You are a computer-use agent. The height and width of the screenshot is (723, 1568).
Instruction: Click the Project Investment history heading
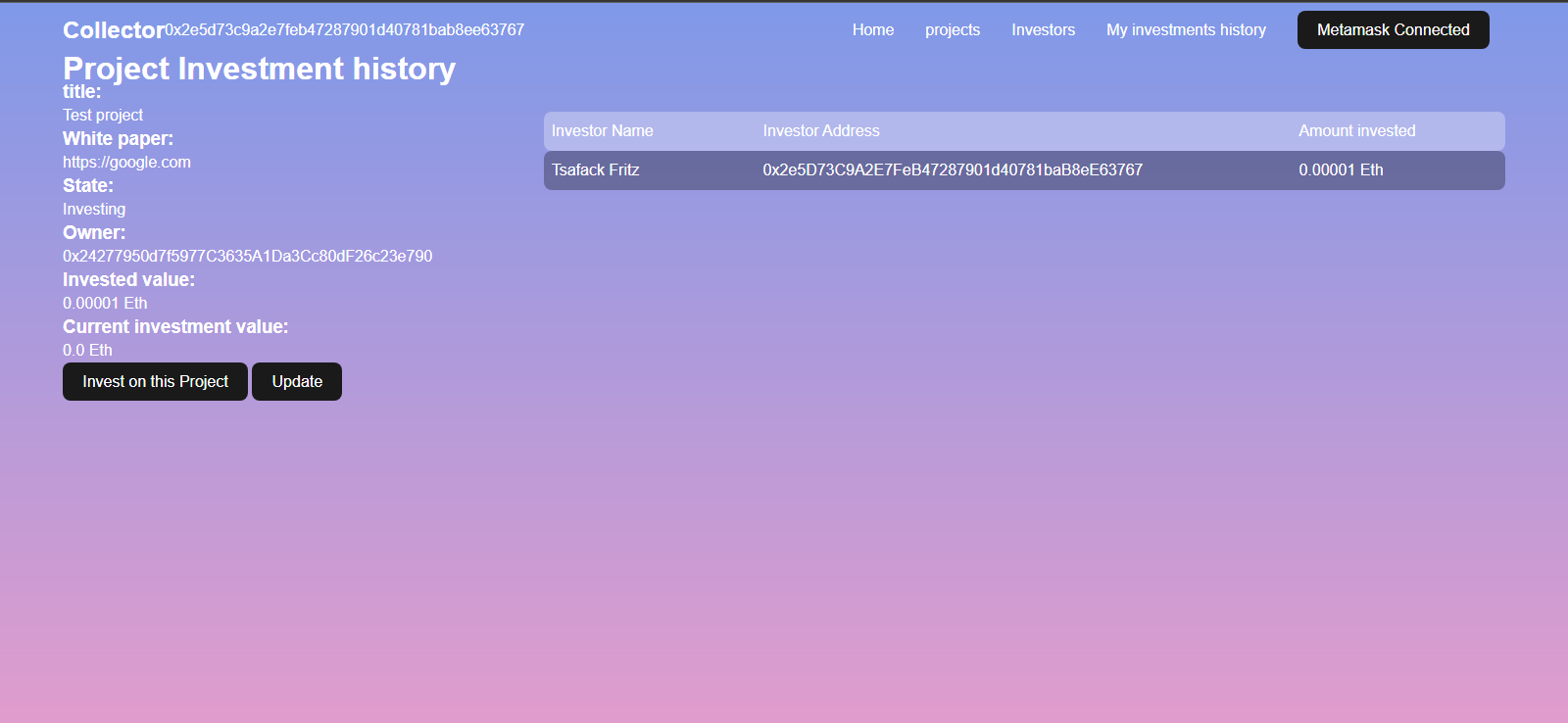click(259, 69)
